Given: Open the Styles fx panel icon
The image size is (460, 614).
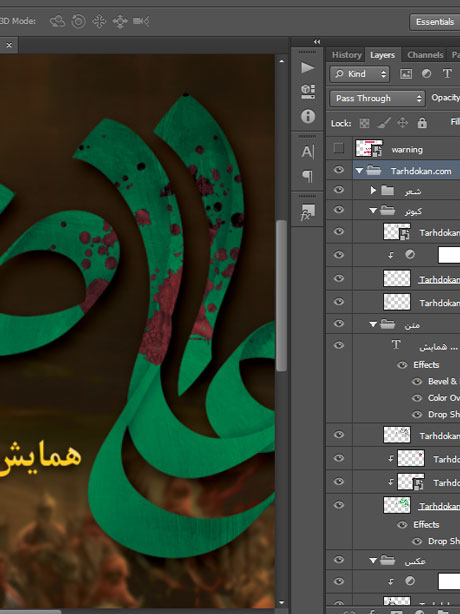Looking at the screenshot, I should [308, 212].
